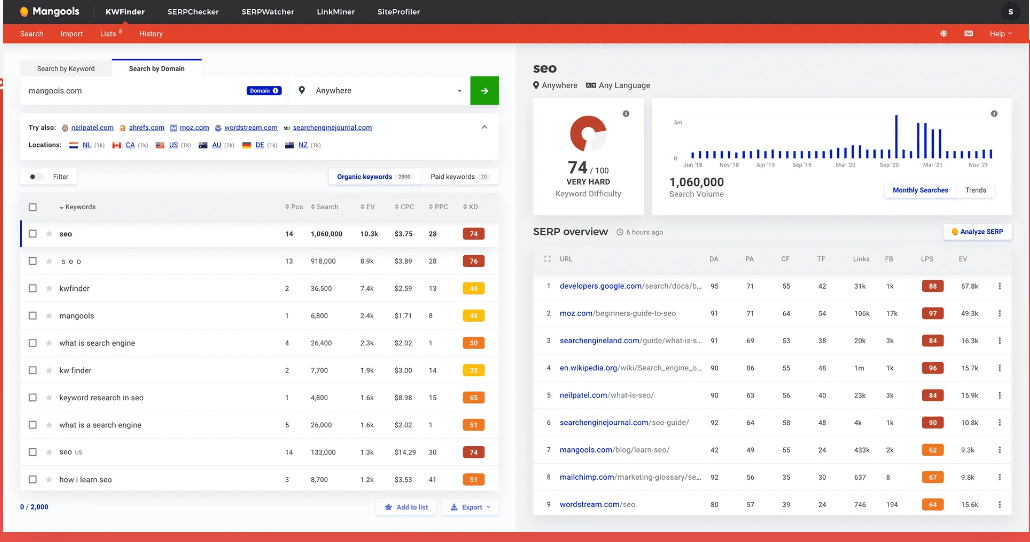Open options menu for moz.com row

pos(1000,313)
